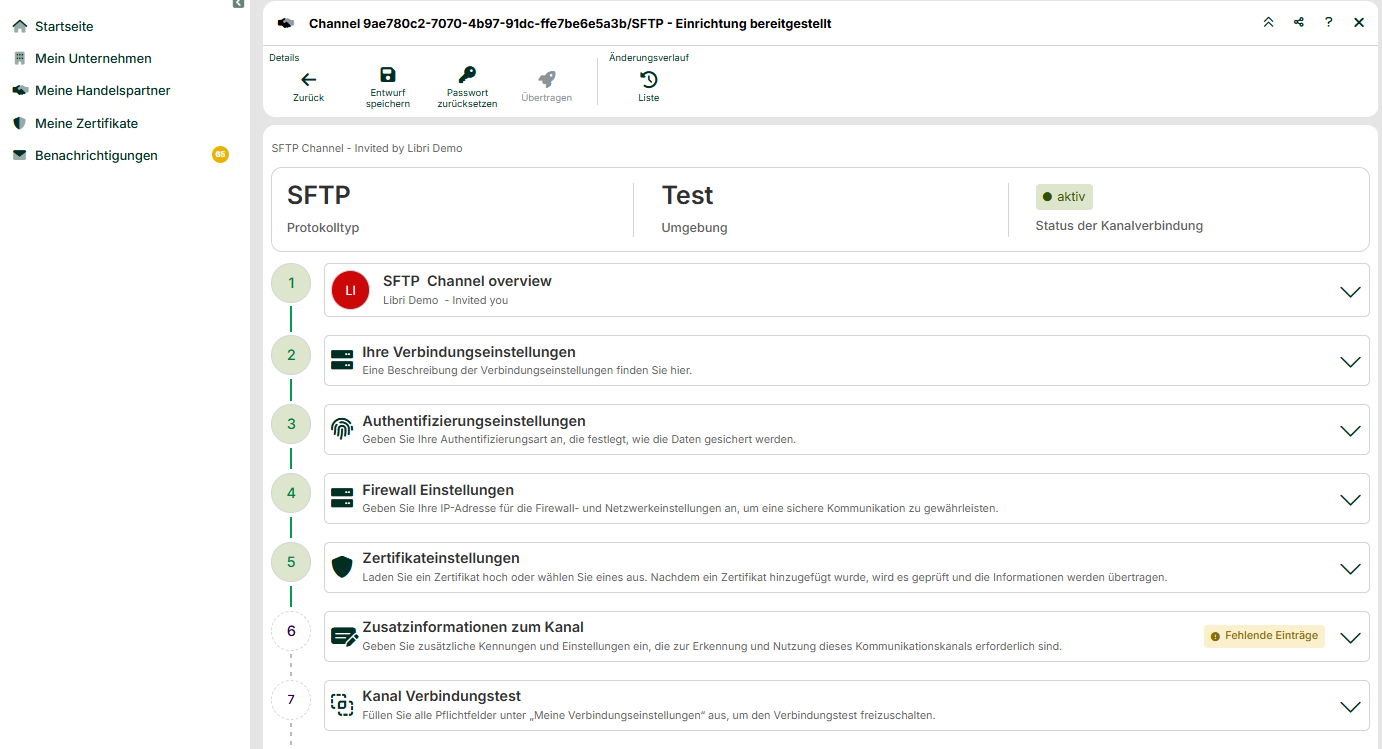The width and height of the screenshot is (1382, 749).
Task: Click the shield icon of Zertifikateinstellungen
Action: click(x=342, y=567)
